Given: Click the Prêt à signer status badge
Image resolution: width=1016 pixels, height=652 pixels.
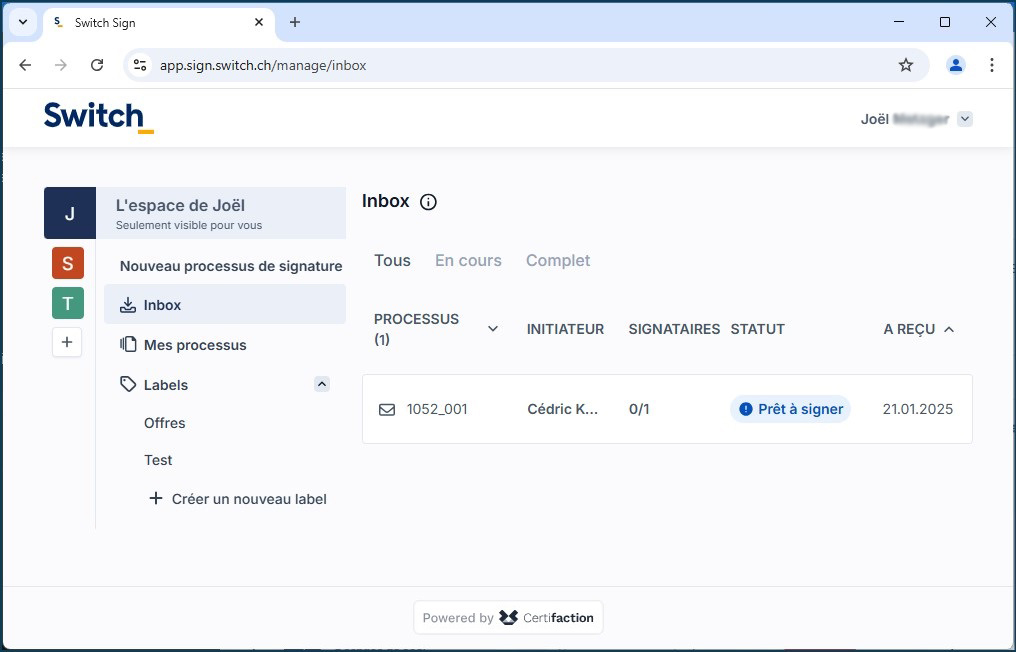Looking at the screenshot, I should click(790, 409).
